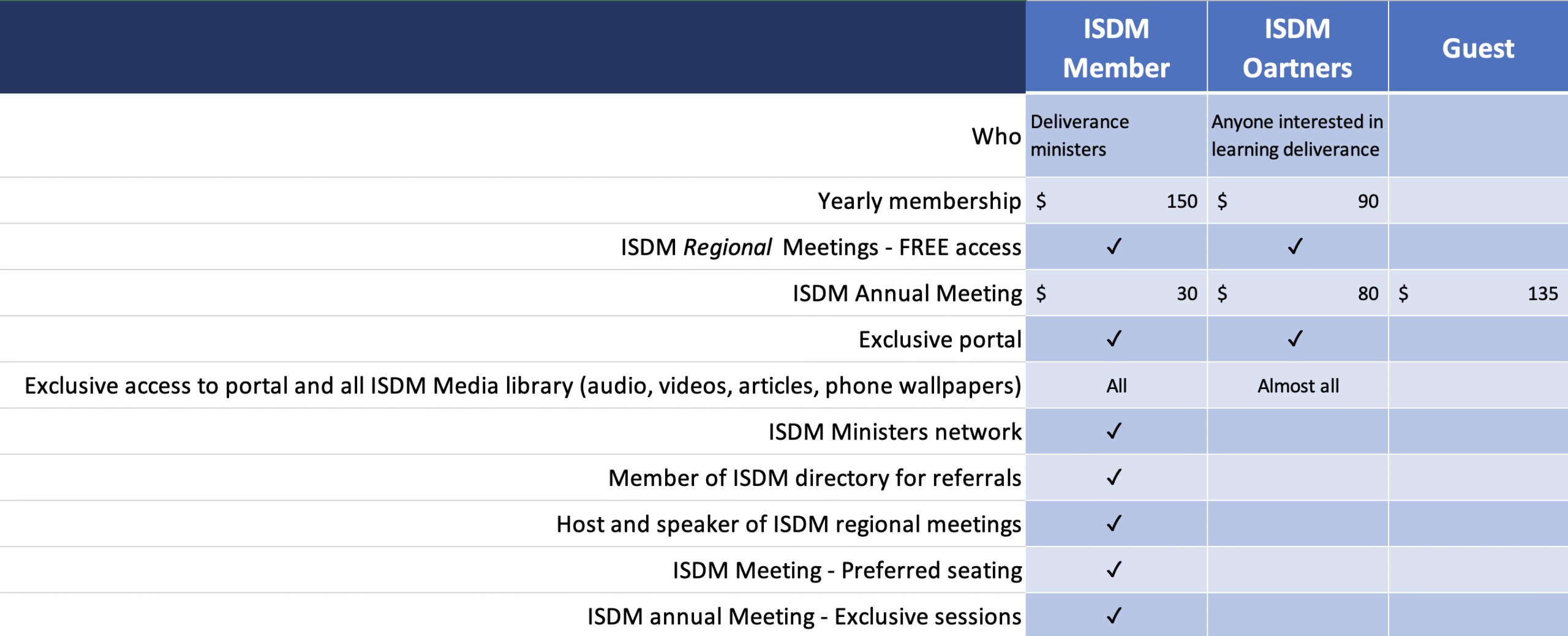Click checkmark in Exclusive sessions row

click(x=1114, y=616)
